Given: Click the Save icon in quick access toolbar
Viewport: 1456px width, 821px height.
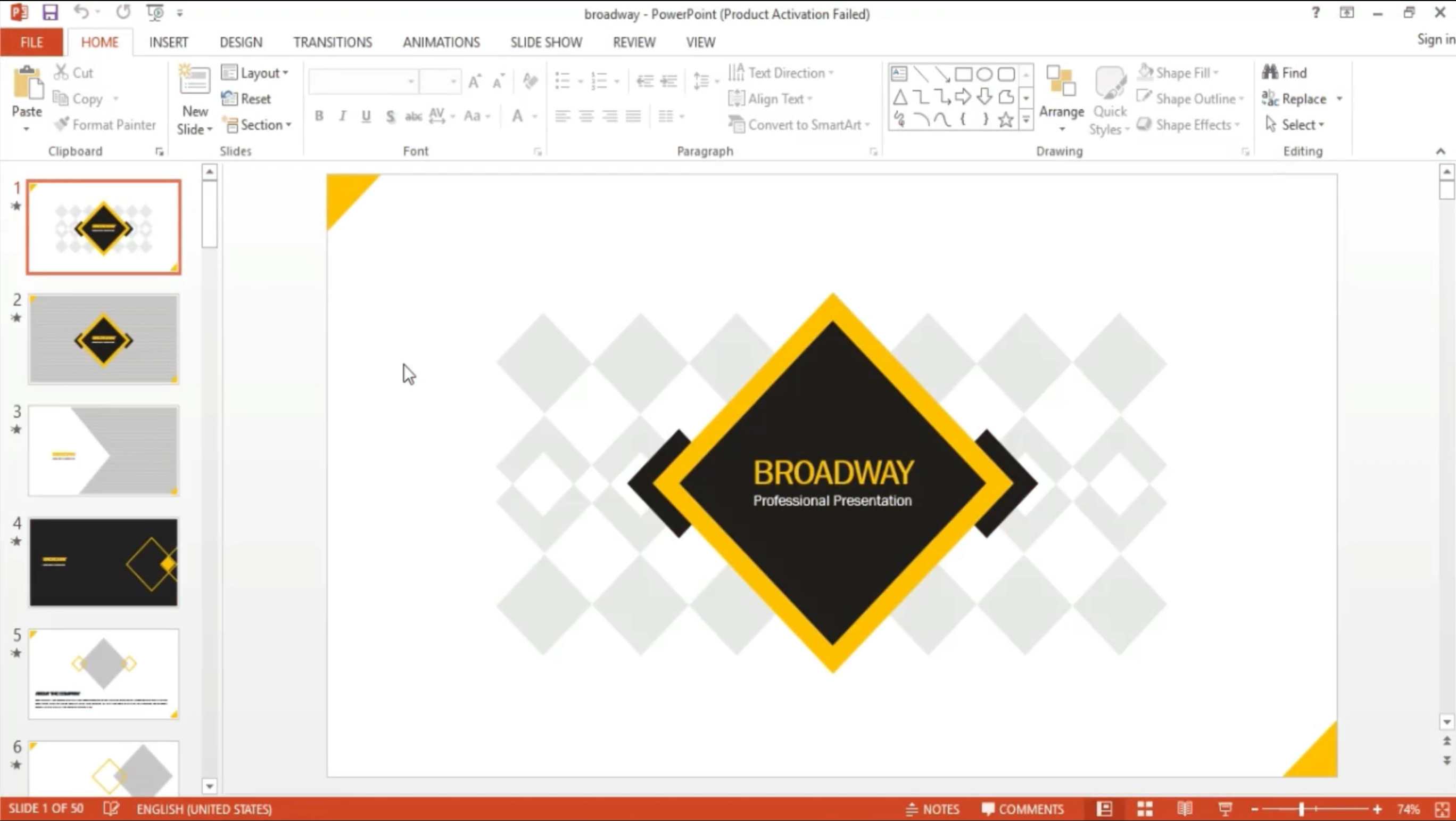Looking at the screenshot, I should (51, 12).
